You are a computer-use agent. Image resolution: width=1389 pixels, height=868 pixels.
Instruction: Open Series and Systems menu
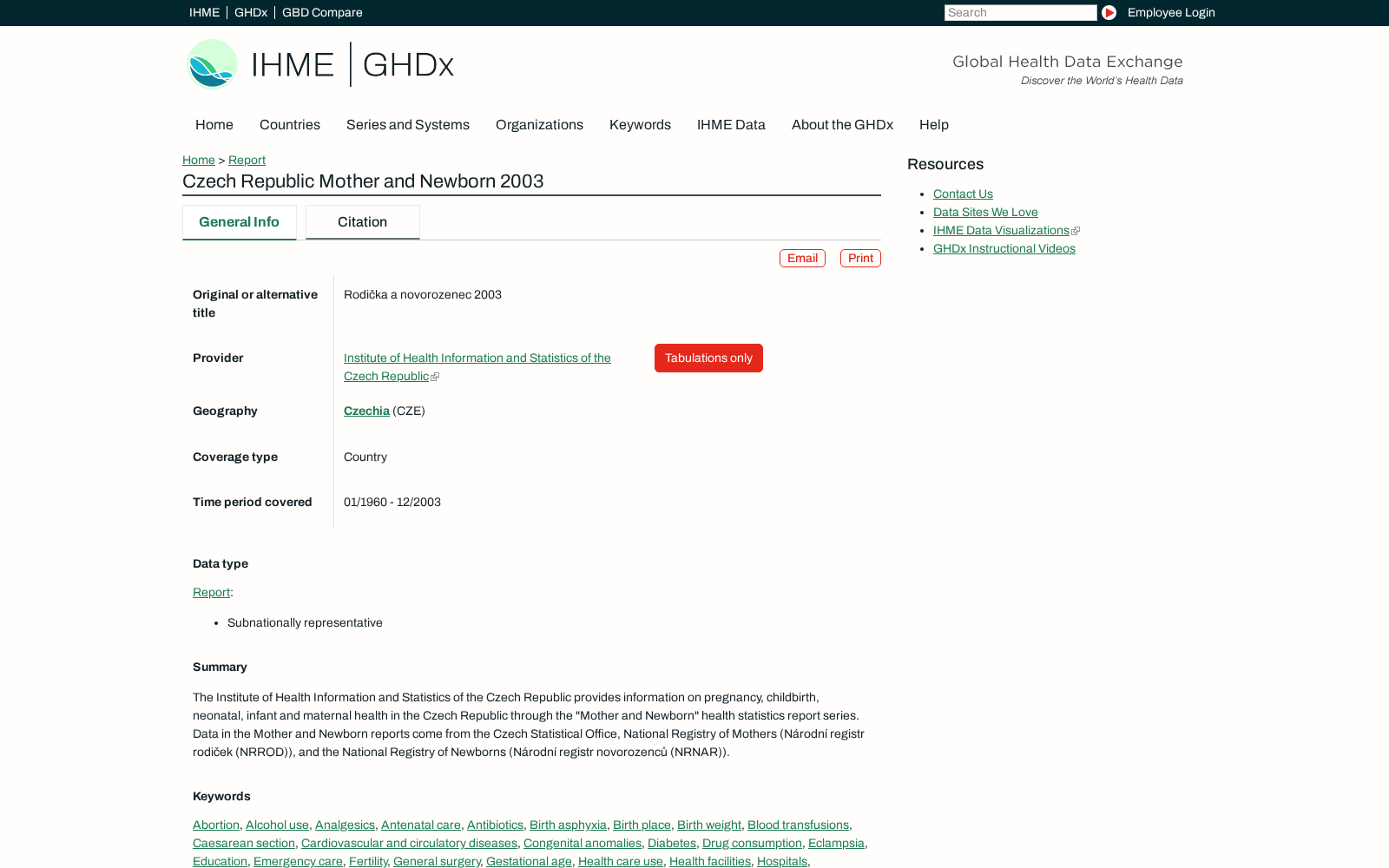click(408, 125)
